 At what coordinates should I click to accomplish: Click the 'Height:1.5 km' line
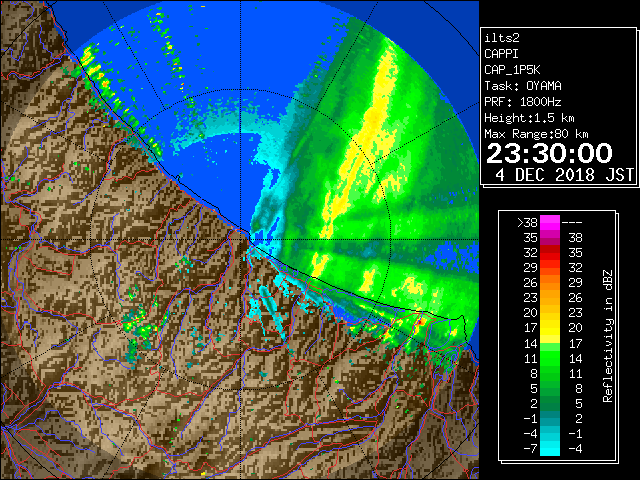529,118
